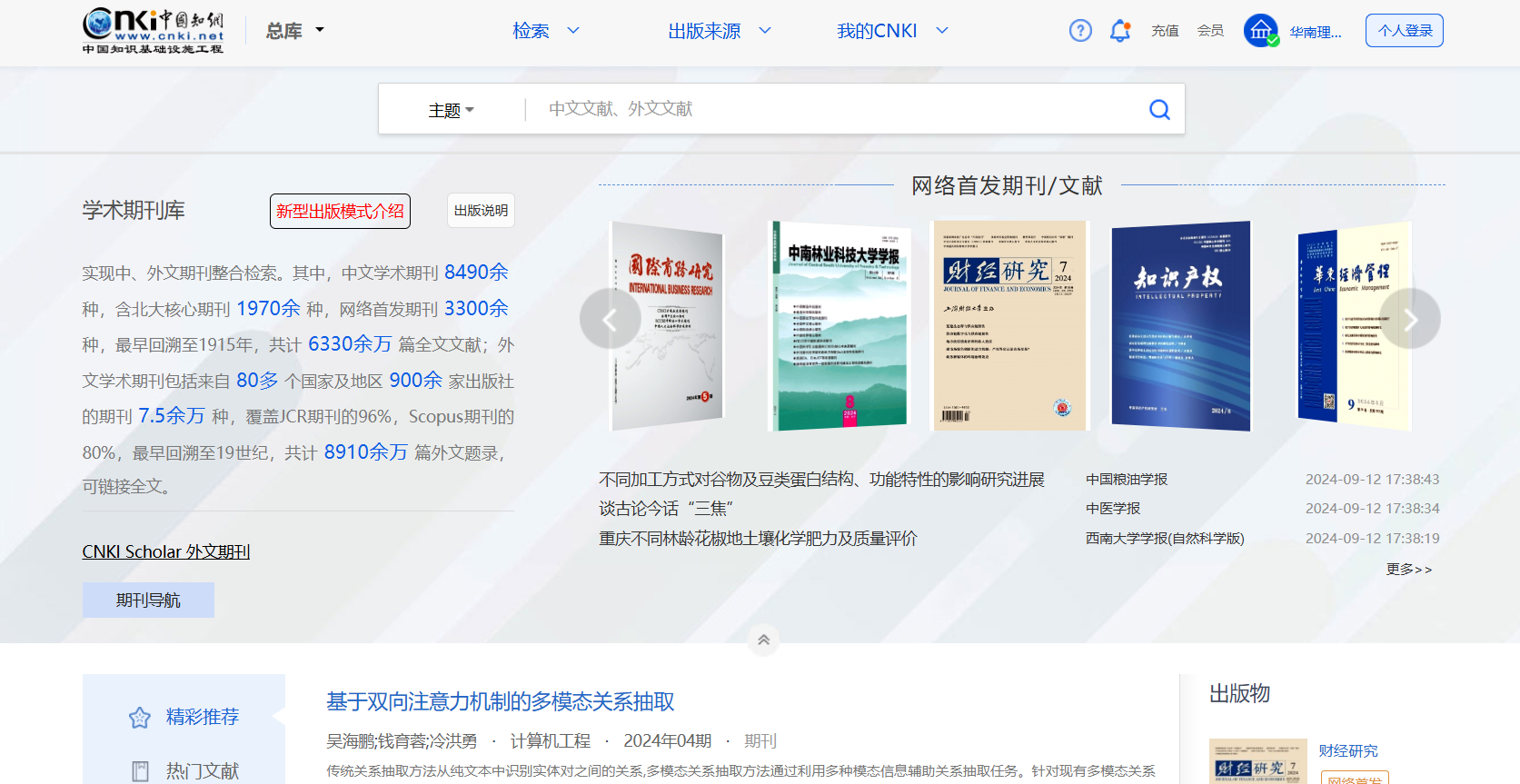This screenshot has height=784, width=1520.
Task: Open journal 西南大学学报(自然科学版)
Action: tap(1165, 539)
